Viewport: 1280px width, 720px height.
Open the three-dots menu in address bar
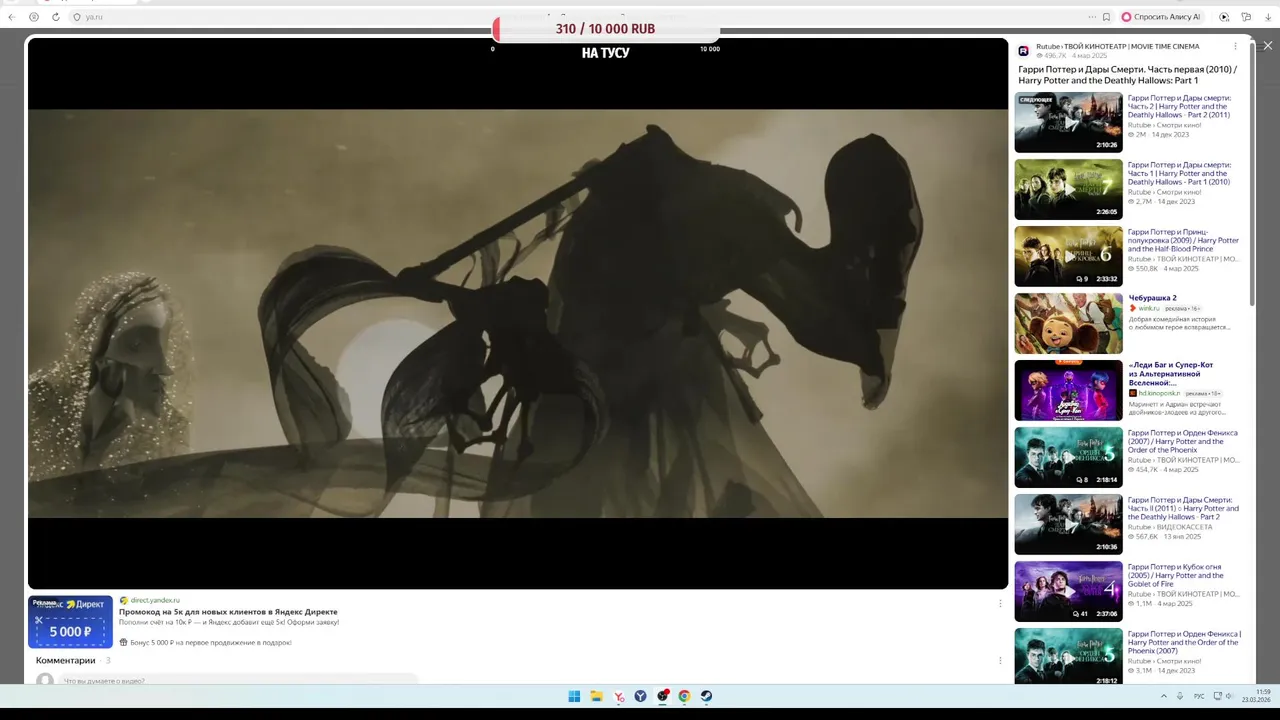(x=1092, y=17)
